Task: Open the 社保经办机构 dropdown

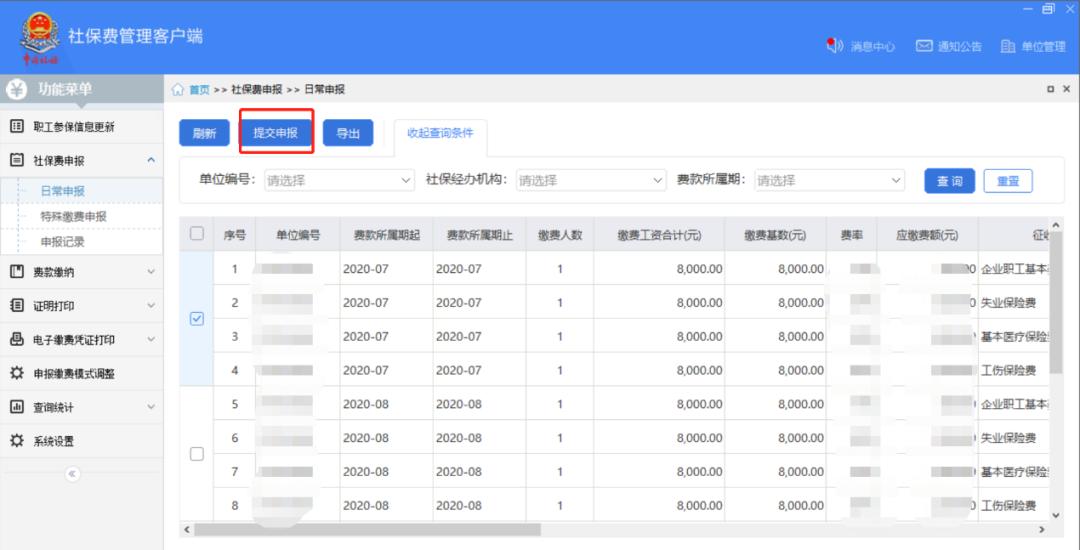Action: 591,181
